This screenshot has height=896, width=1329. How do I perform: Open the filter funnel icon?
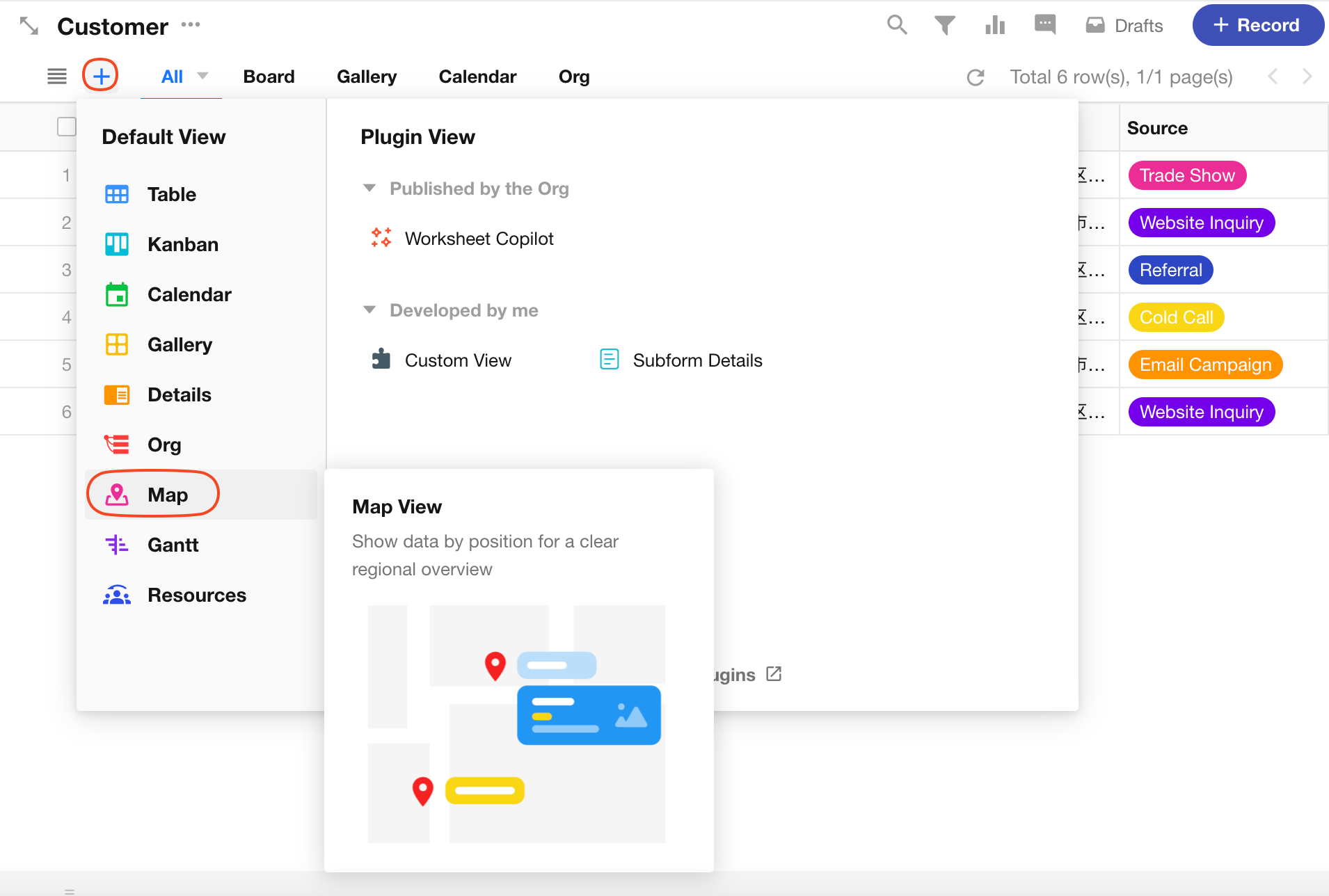pyautogui.click(x=944, y=25)
